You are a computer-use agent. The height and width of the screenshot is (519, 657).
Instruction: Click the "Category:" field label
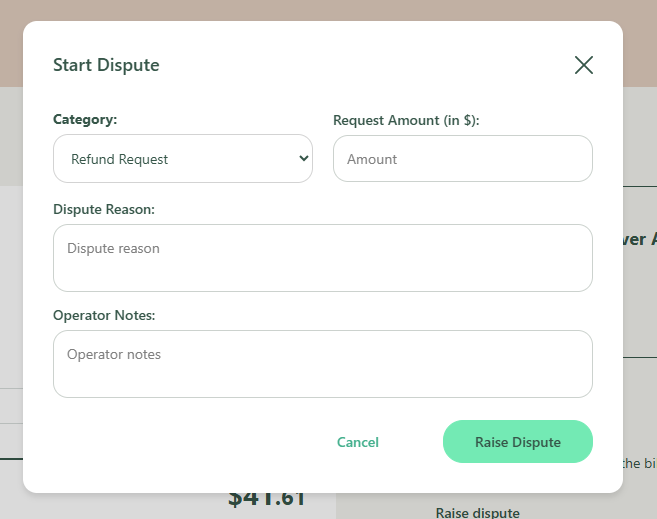(85, 119)
